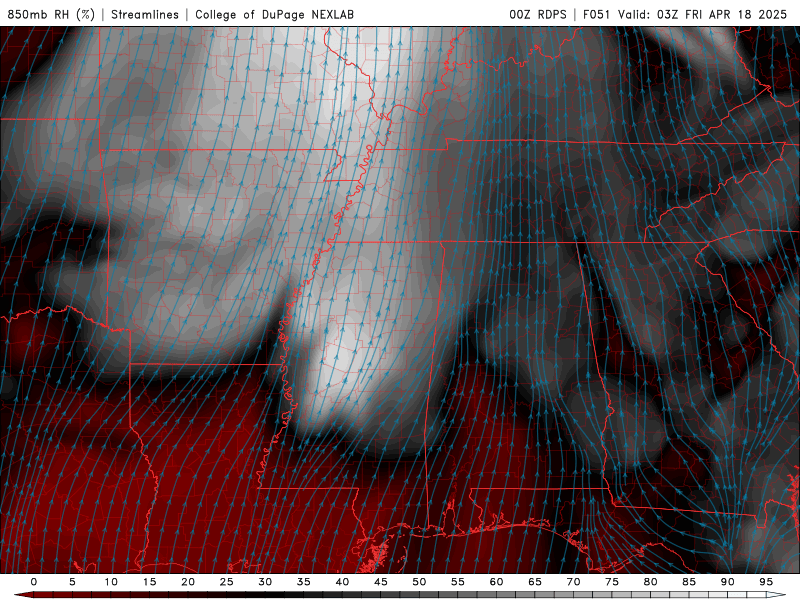Click the 25 value on the color scale
The image size is (800, 600).
point(227,582)
